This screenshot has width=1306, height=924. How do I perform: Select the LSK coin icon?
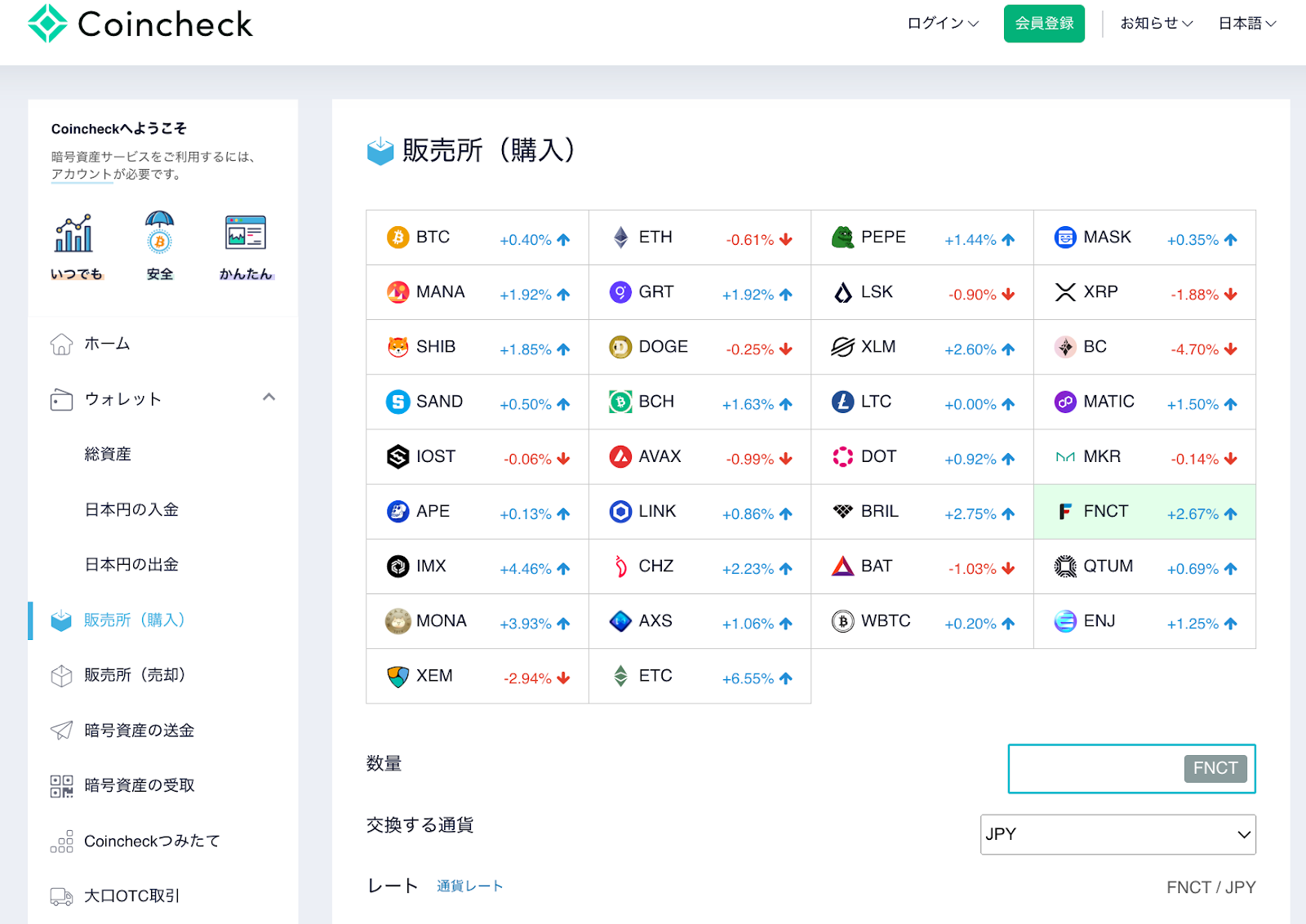842,292
